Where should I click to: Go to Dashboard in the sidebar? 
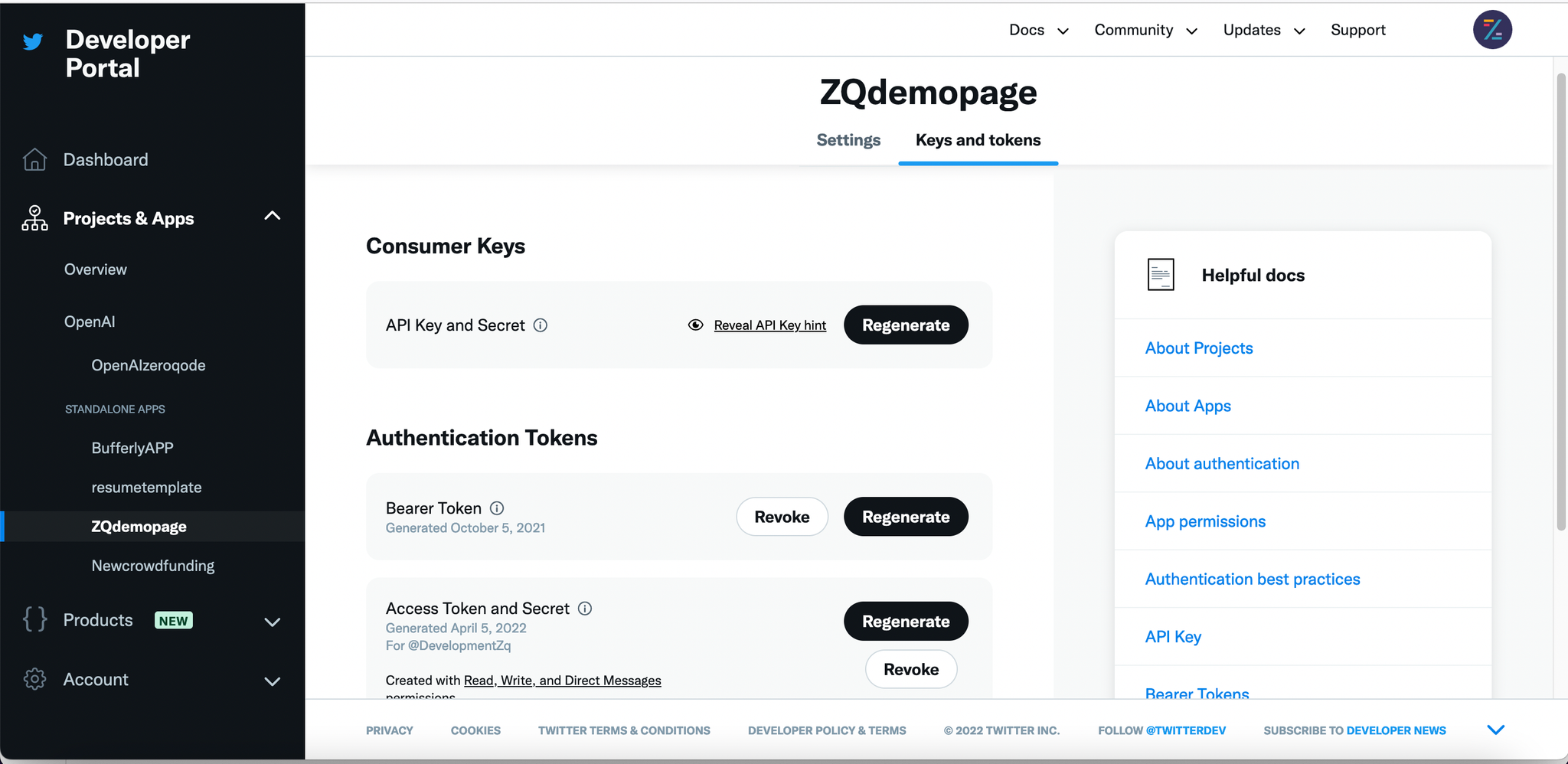tap(106, 159)
